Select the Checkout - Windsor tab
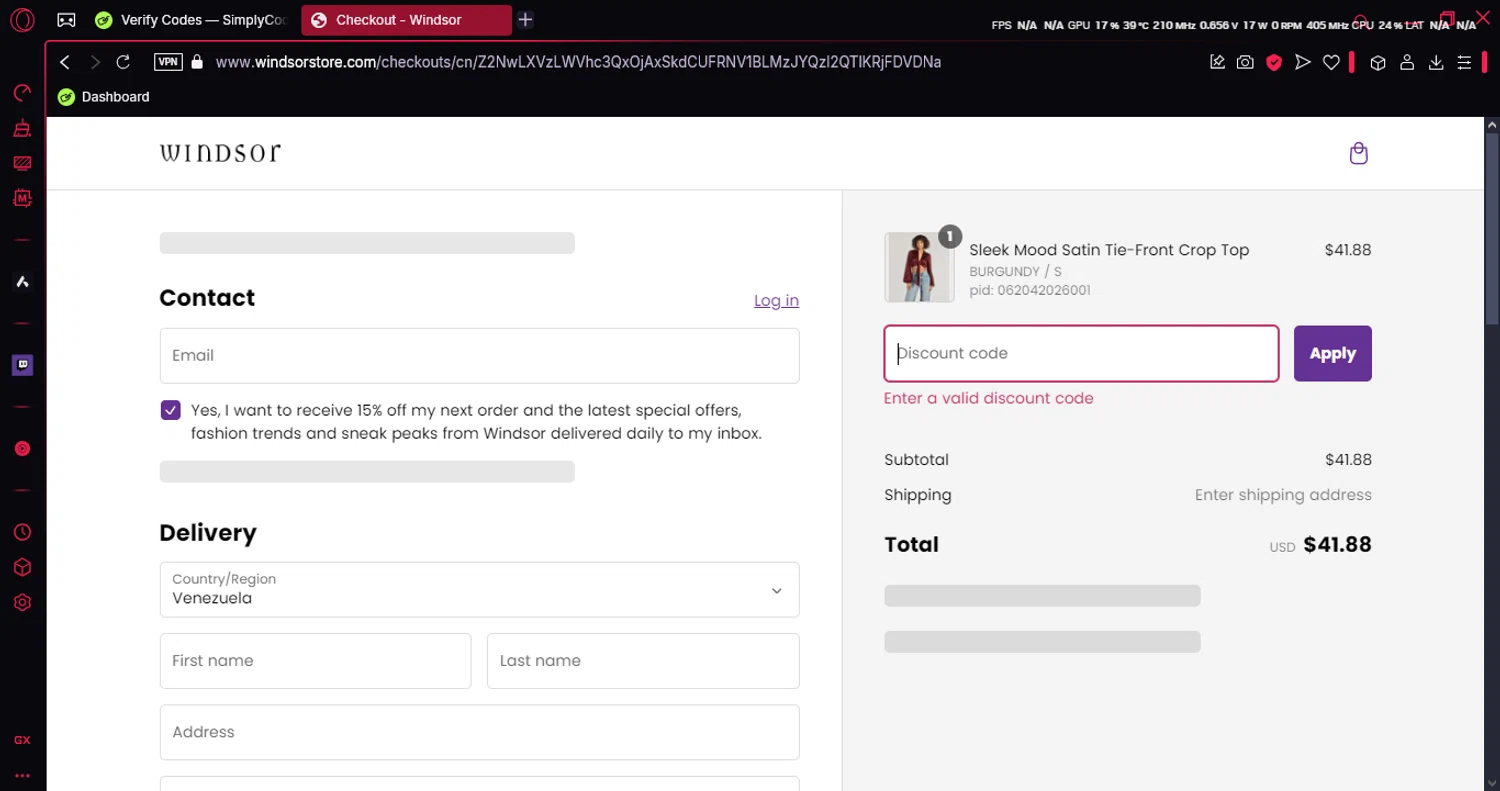This screenshot has height=791, width=1500. pos(406,20)
